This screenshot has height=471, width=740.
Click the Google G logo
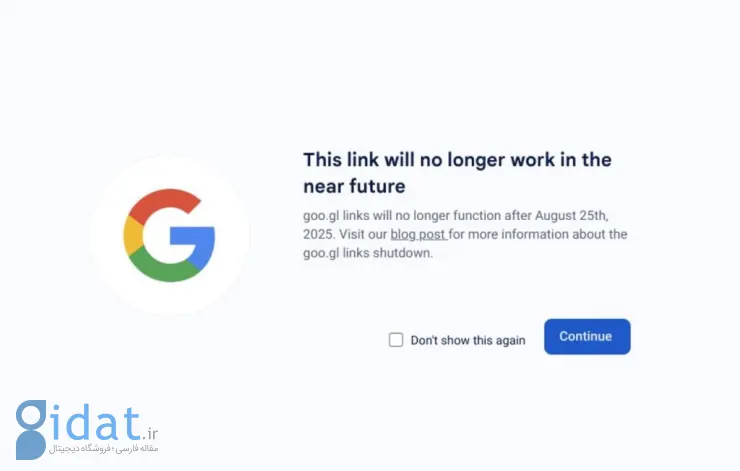(169, 235)
